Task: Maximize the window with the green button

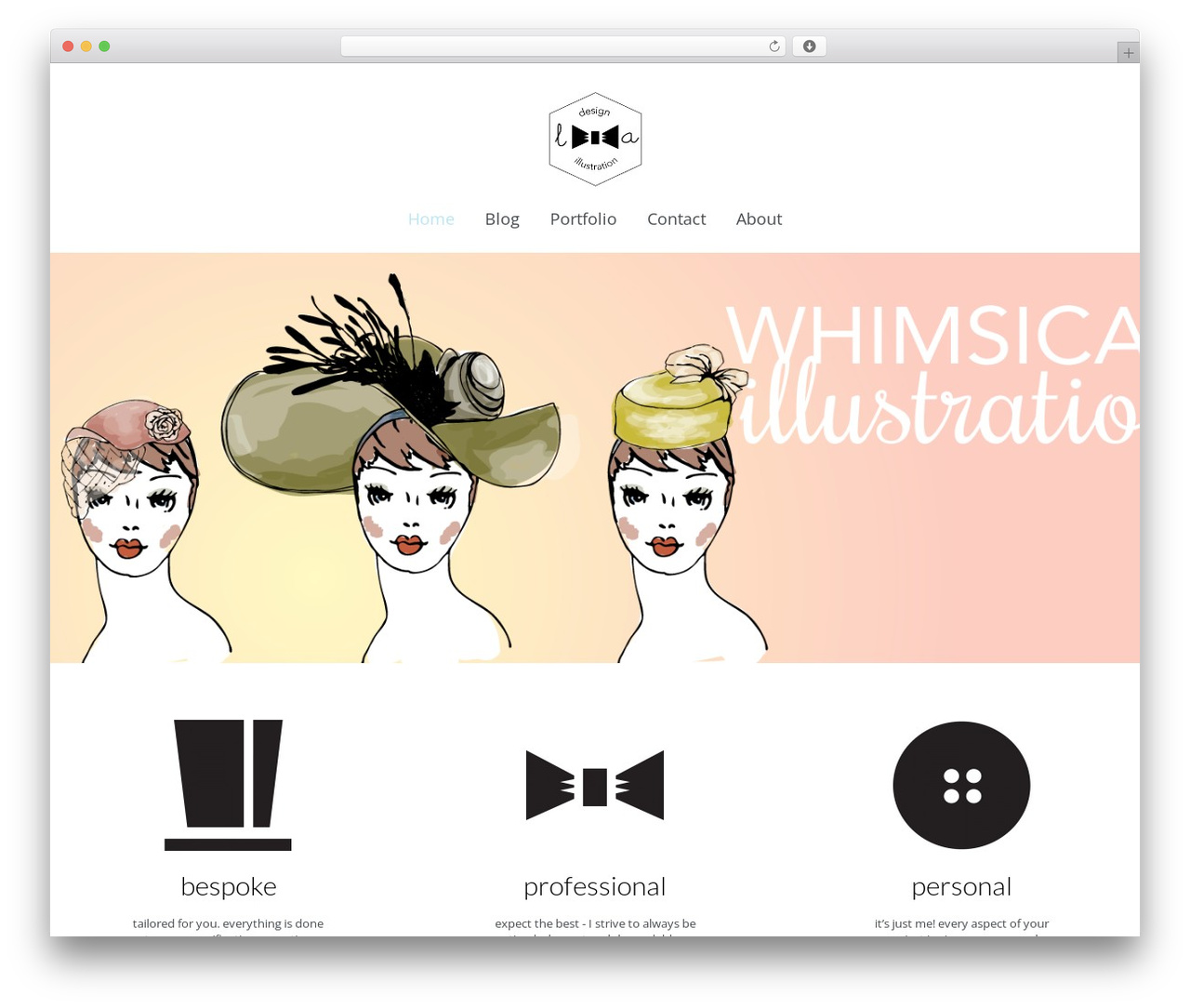Action: [x=104, y=46]
